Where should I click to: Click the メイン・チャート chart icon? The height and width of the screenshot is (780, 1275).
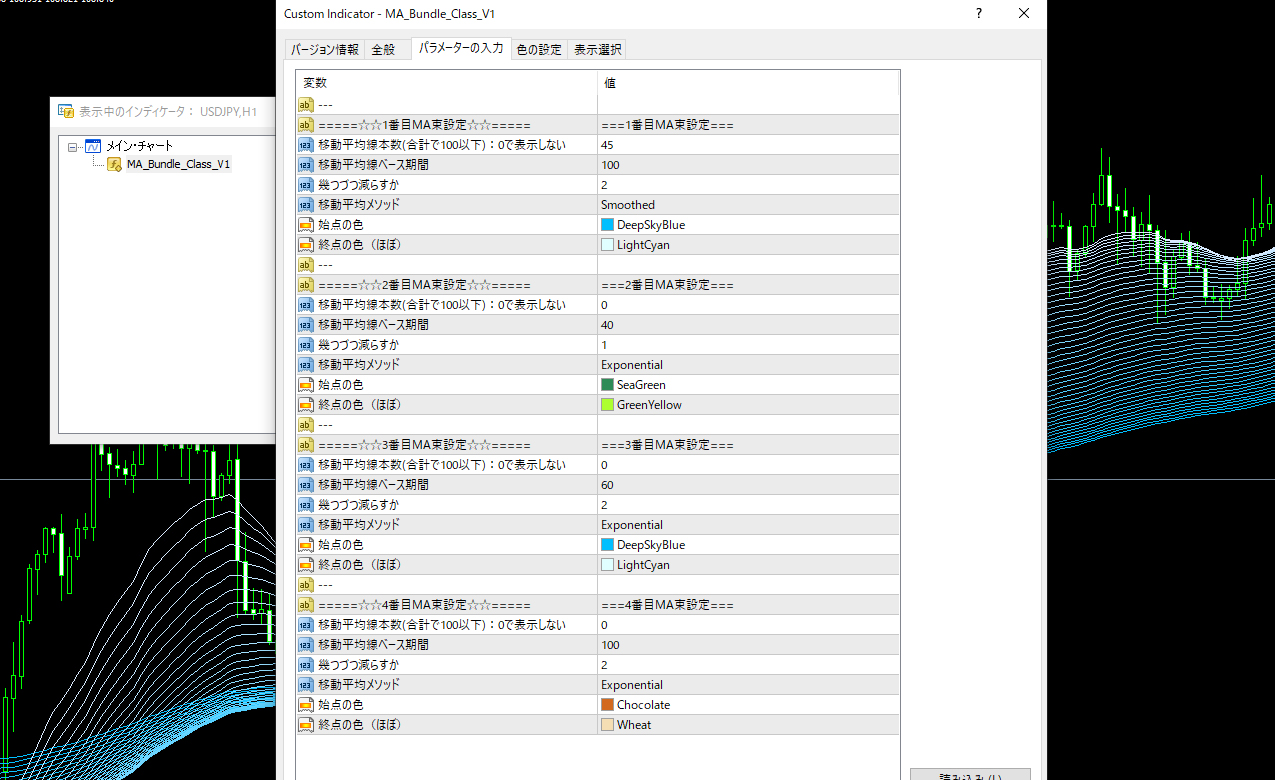tap(92, 146)
